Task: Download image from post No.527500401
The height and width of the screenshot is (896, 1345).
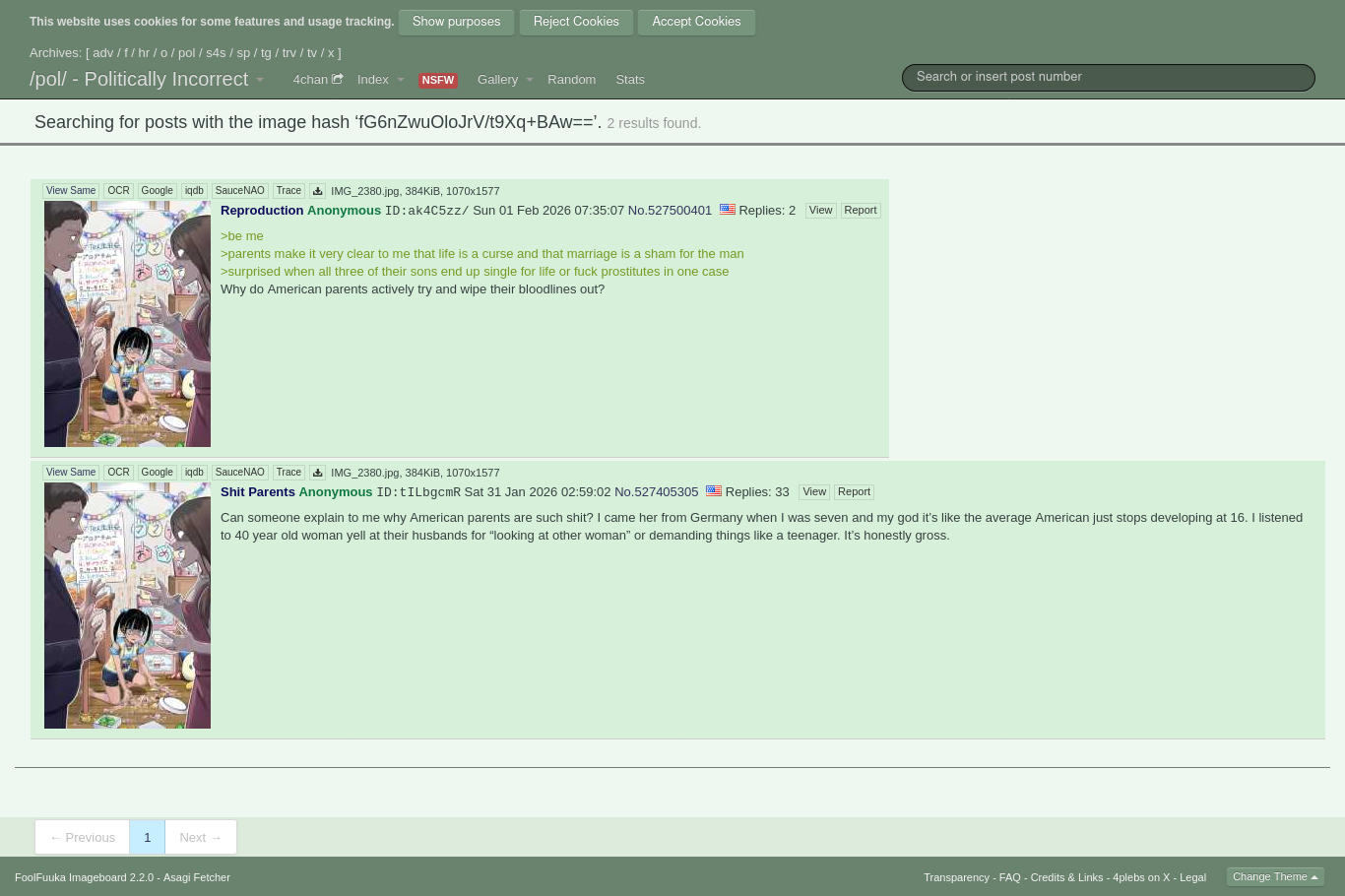Action: point(317,191)
